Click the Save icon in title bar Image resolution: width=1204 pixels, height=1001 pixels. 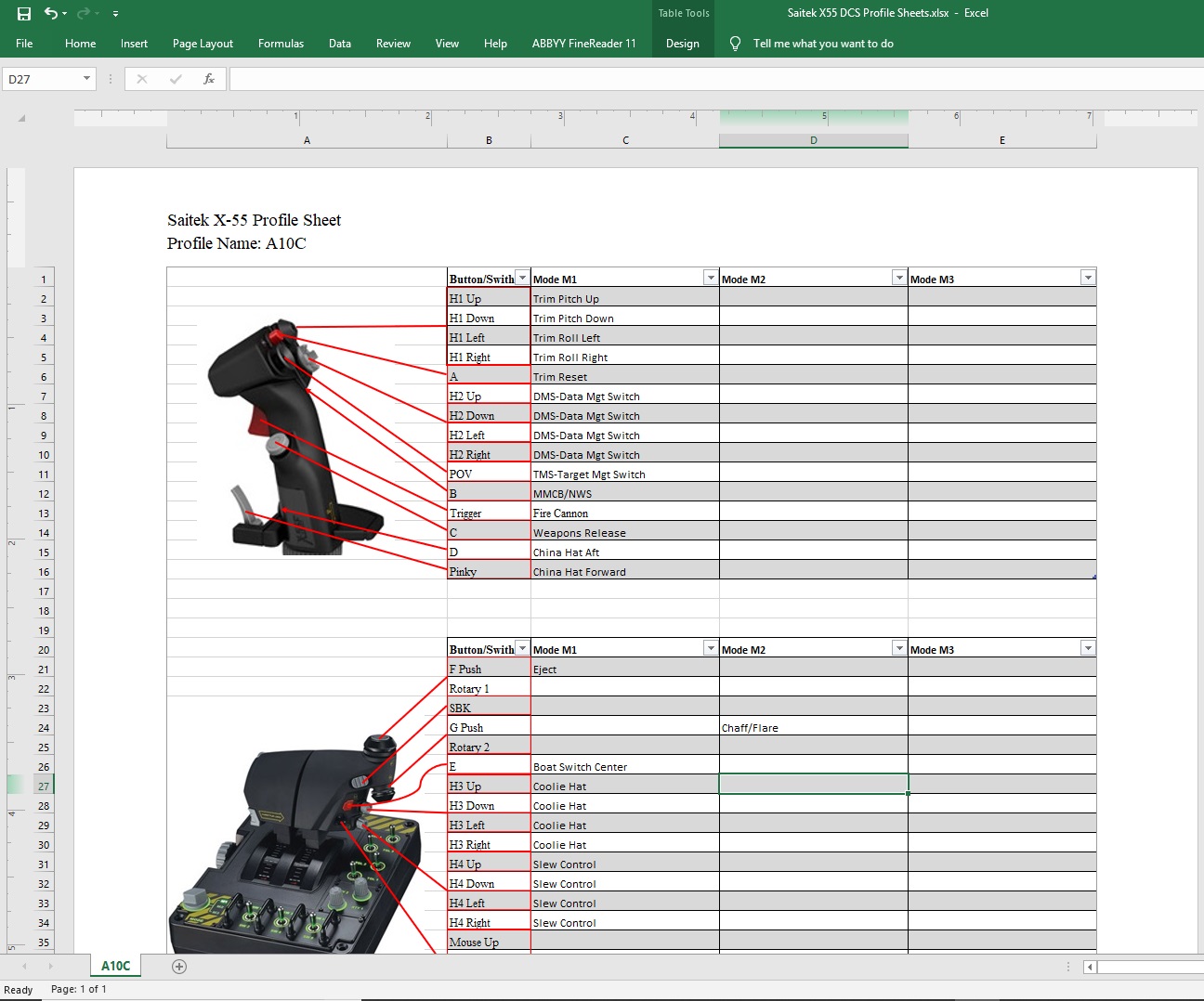click(24, 13)
